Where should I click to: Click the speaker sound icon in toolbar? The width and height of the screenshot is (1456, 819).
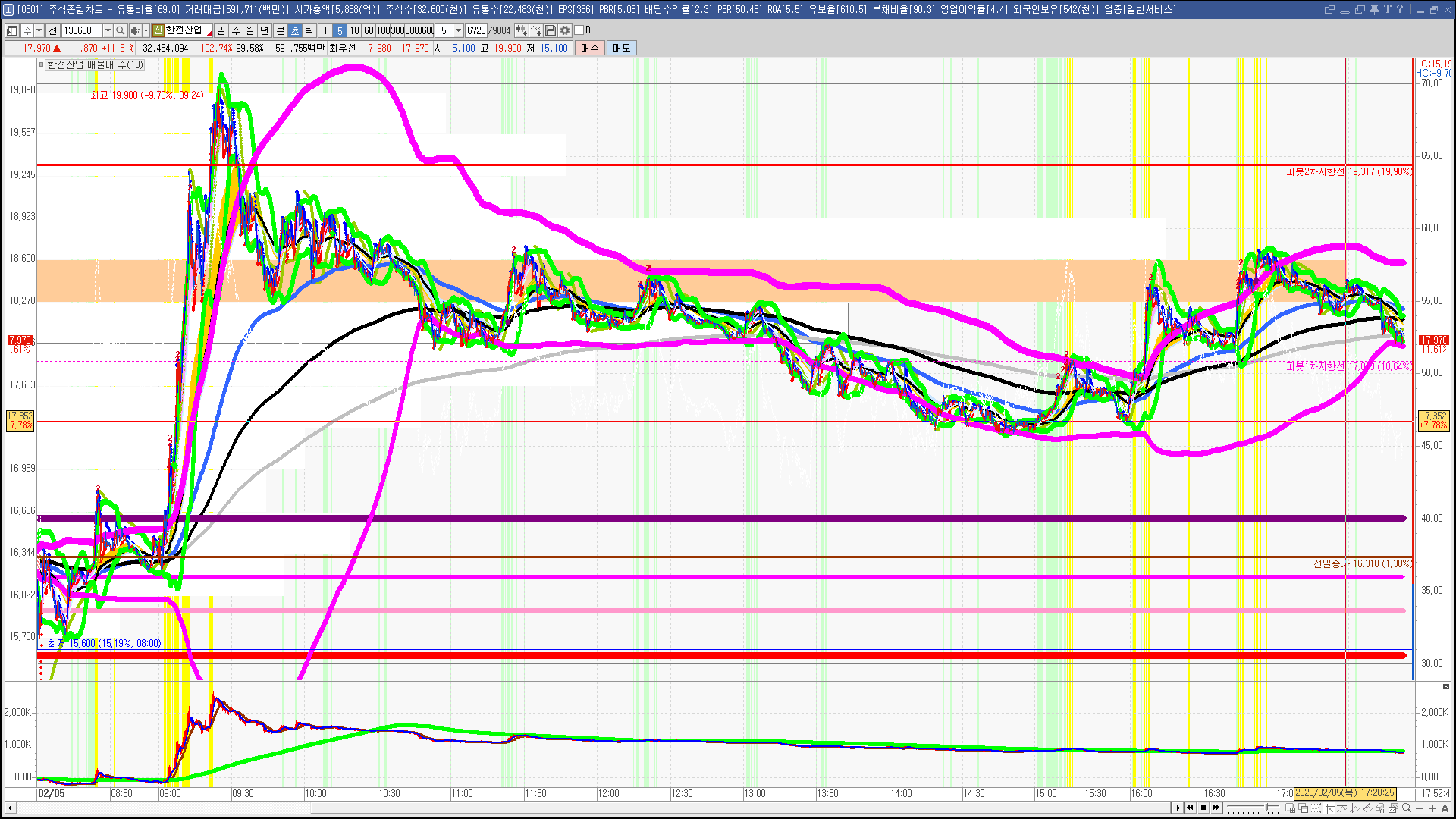pyautogui.click(x=135, y=30)
